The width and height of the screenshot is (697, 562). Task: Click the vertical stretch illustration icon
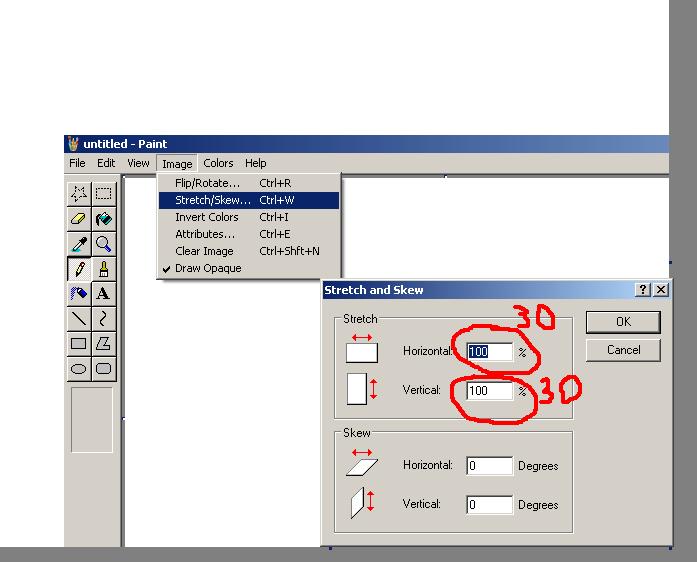362,389
